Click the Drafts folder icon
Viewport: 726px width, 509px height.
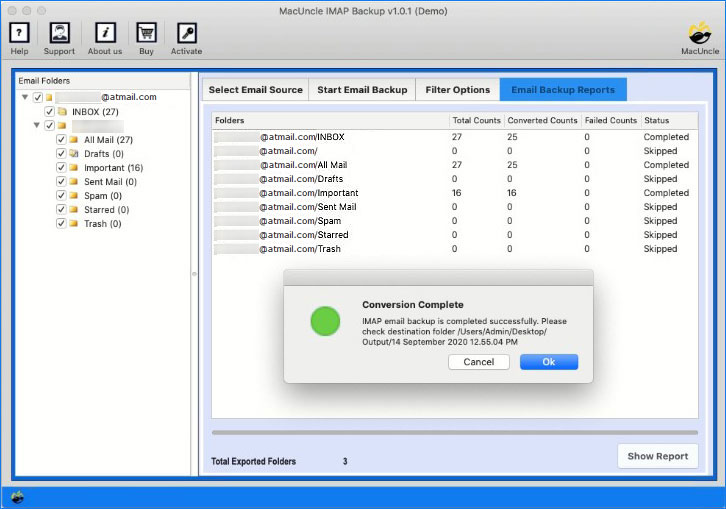tap(74, 153)
